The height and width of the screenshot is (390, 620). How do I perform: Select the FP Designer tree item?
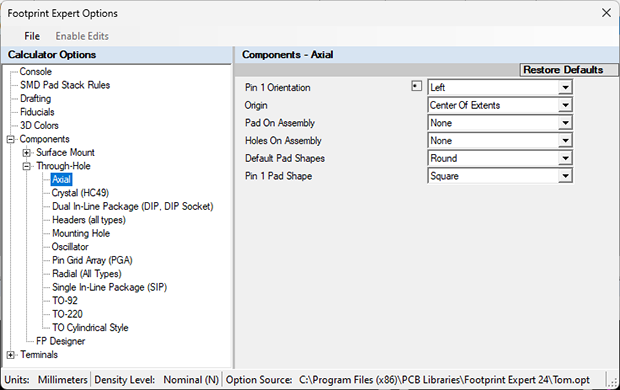[60, 341]
